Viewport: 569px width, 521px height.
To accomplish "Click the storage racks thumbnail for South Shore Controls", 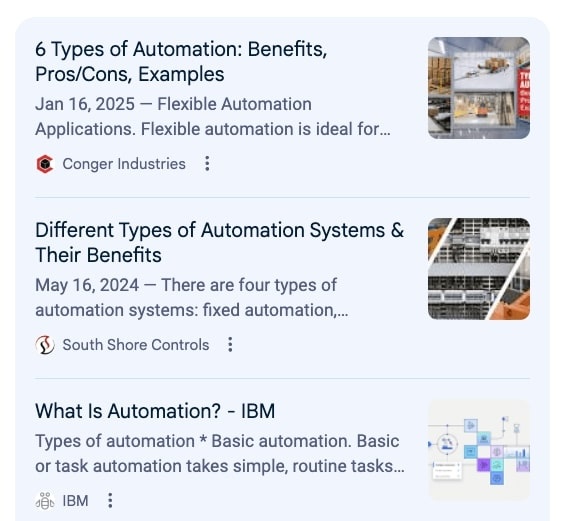I will click(x=479, y=269).
